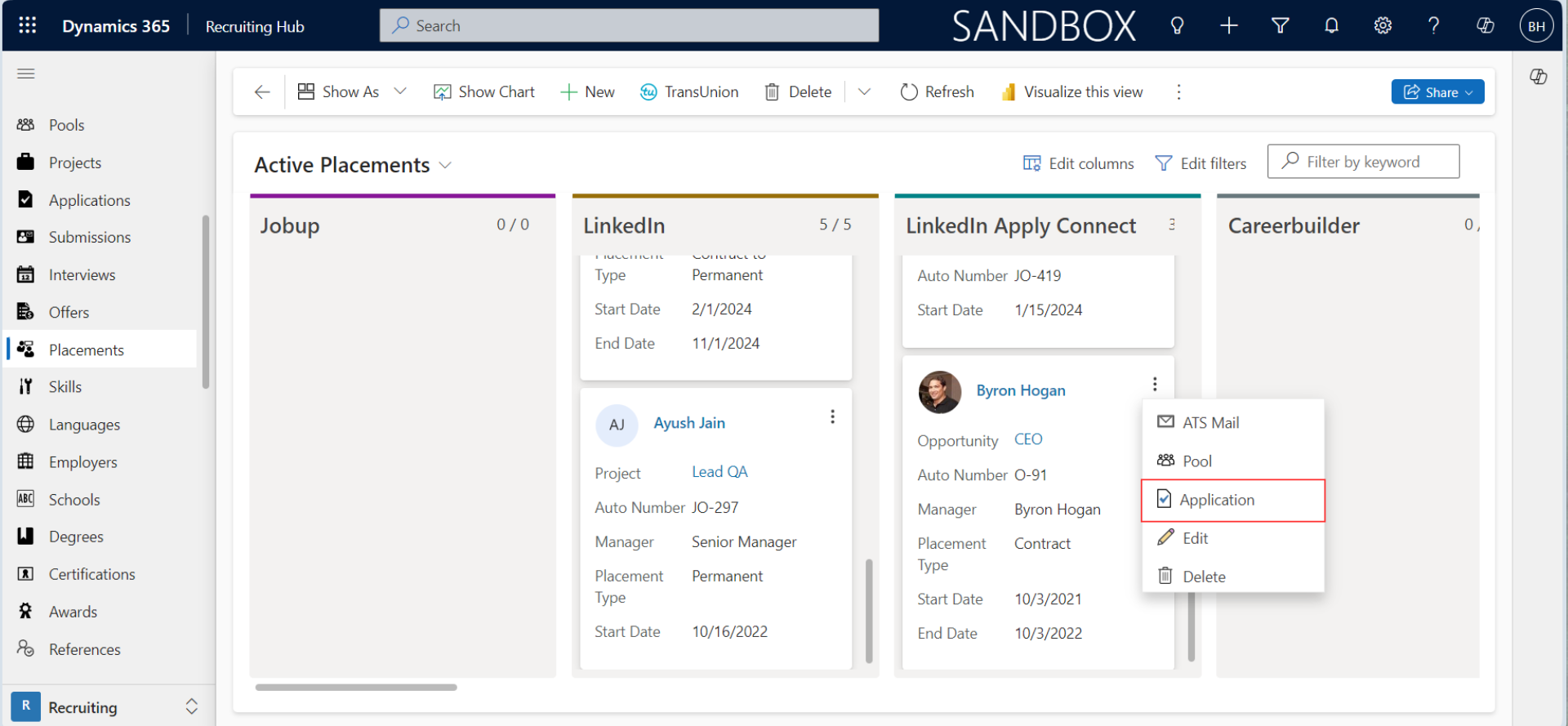Viewport: 1568px width, 726px height.
Task: Open CEO opportunity link
Action: tap(1028, 439)
